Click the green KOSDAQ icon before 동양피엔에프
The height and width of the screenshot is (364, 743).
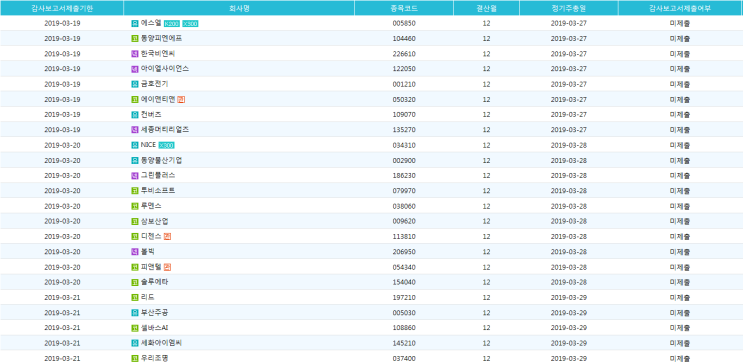135,38
